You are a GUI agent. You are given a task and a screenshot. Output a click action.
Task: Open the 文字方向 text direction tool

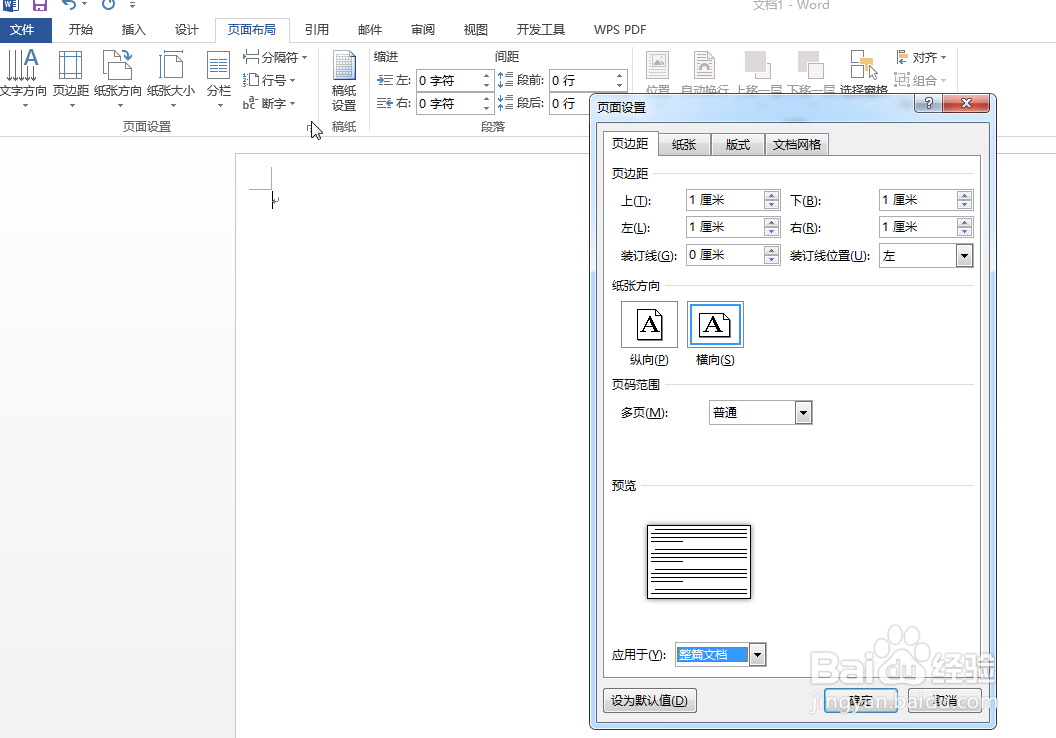click(x=23, y=78)
